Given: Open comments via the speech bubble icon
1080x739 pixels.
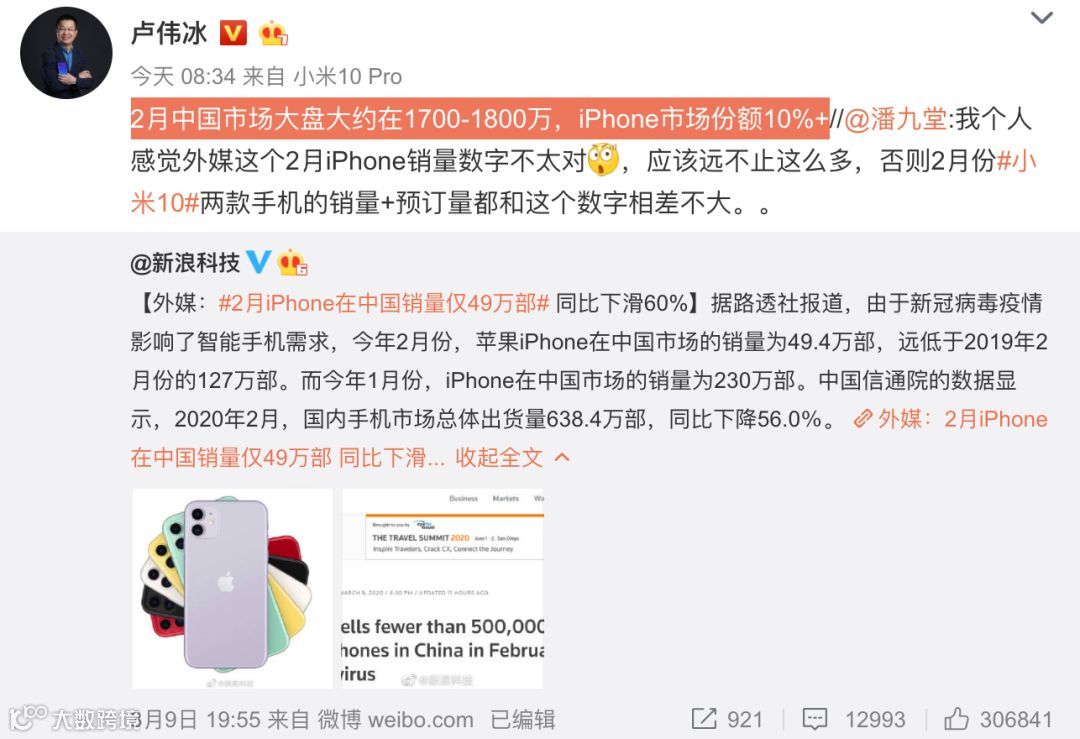Looking at the screenshot, I should (x=815, y=719).
